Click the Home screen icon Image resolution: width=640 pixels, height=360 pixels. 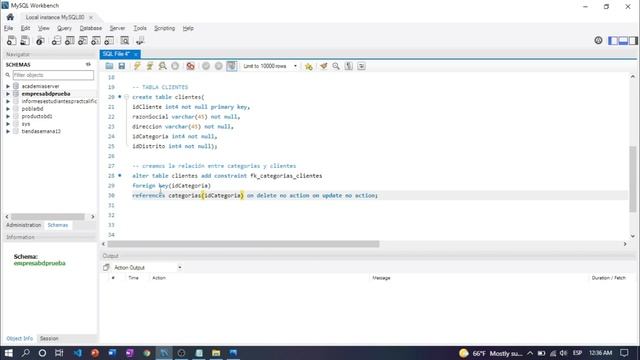point(10,17)
